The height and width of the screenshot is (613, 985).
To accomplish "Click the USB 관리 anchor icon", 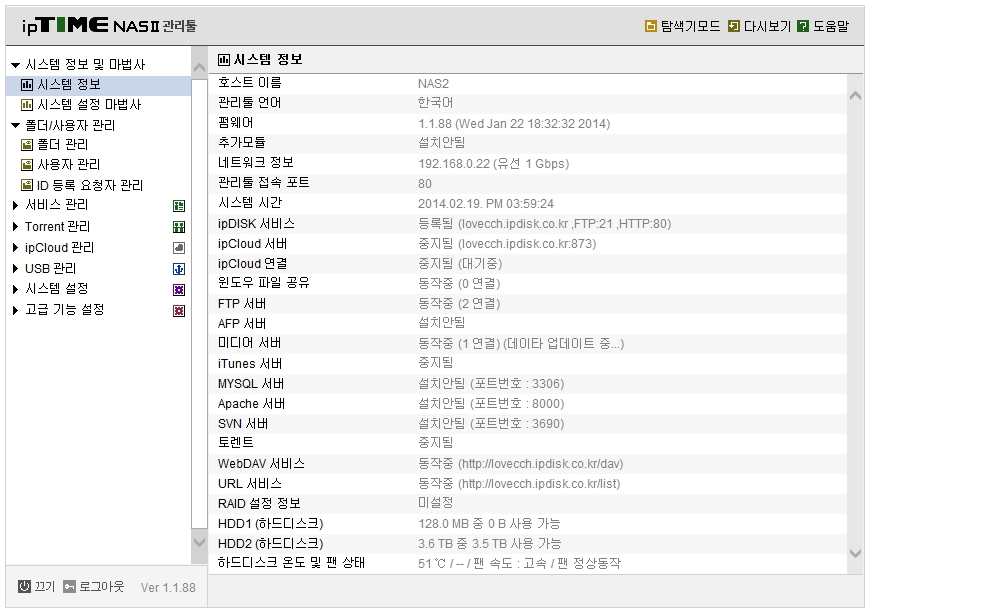I will 179,269.
